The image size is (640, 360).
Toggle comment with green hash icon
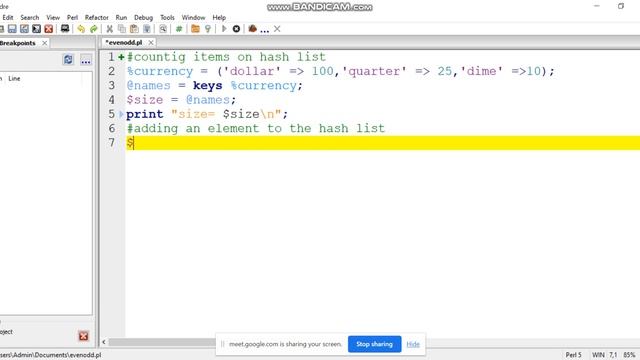click(179, 29)
